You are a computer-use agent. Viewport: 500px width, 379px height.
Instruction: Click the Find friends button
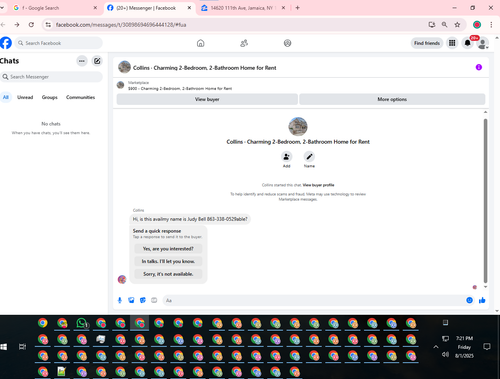[427, 43]
